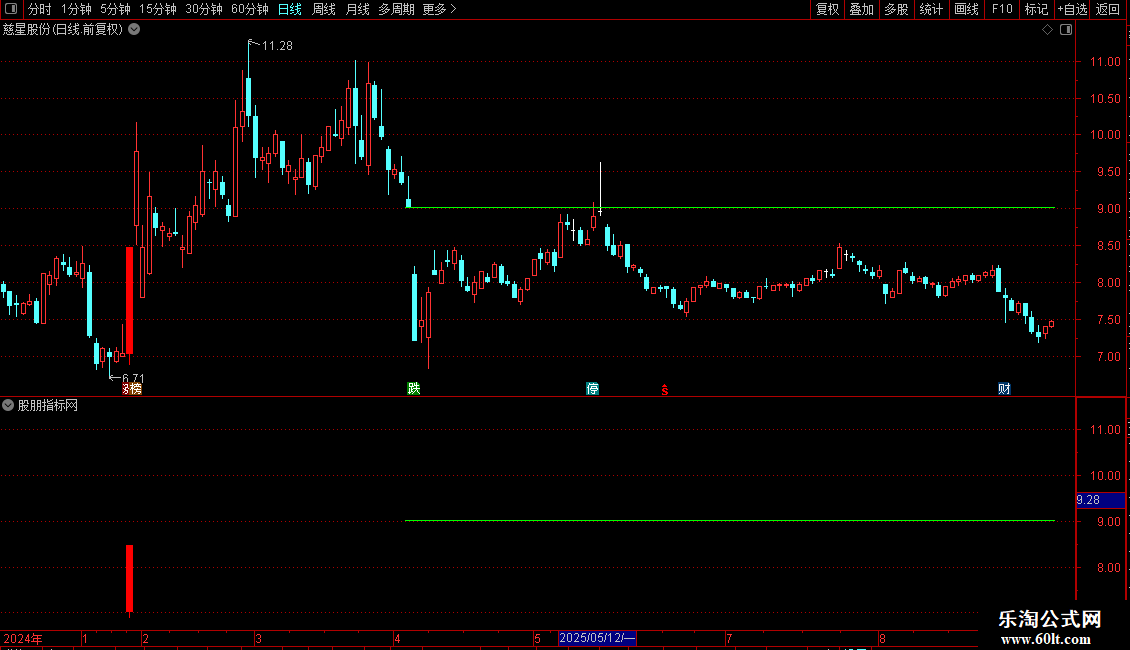Select the 60分钟 period tab
The width and height of the screenshot is (1130, 650).
[249, 9]
